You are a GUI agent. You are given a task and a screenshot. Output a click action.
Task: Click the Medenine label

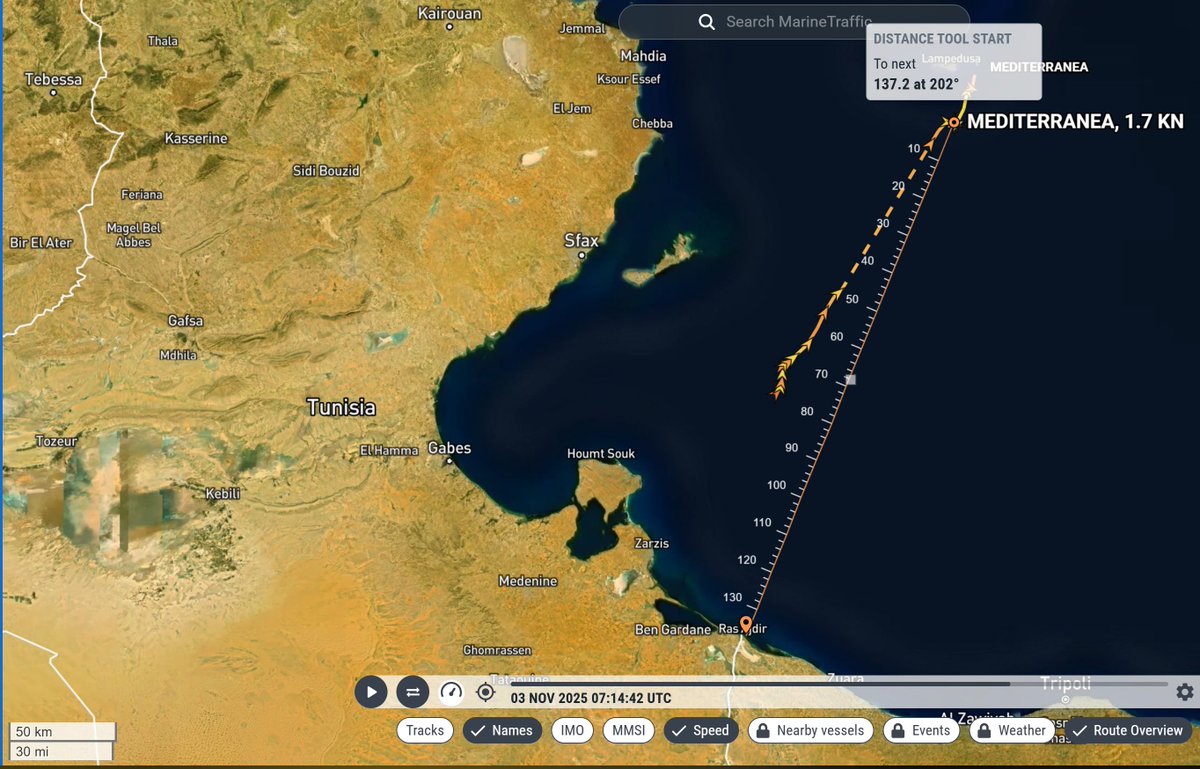528,581
